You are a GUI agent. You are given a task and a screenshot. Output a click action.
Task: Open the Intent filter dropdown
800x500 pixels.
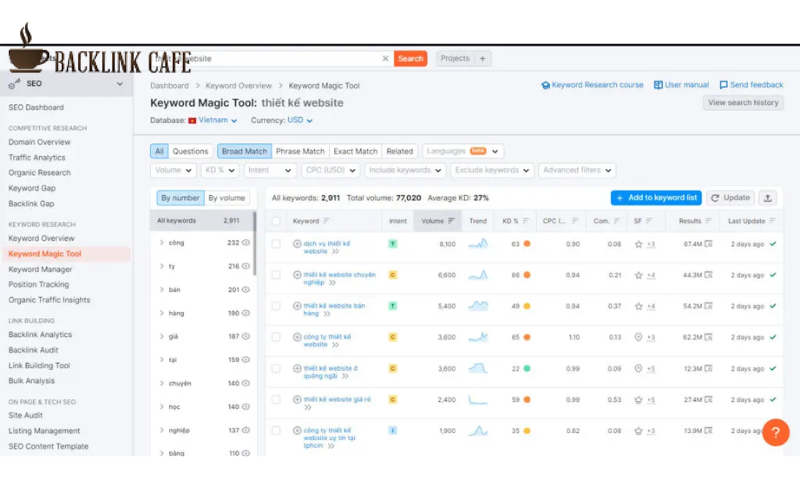[x=269, y=170]
